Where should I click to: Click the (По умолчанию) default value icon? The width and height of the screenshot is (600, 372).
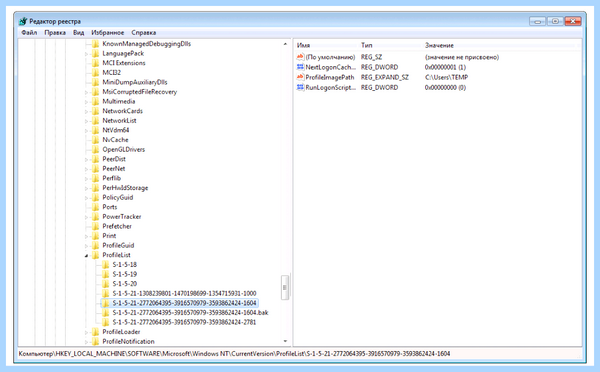pyautogui.click(x=300, y=57)
